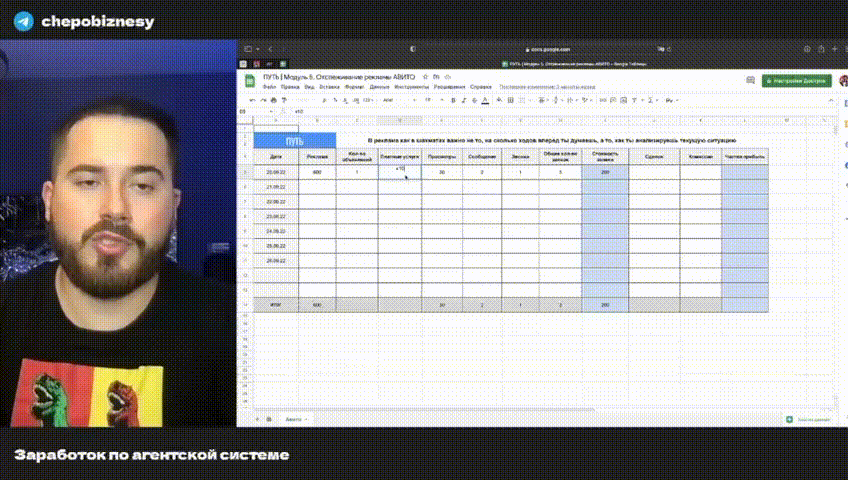848x480 pixels.
Task: Click the blue ПУТЬ cell
Action: click(x=295, y=141)
